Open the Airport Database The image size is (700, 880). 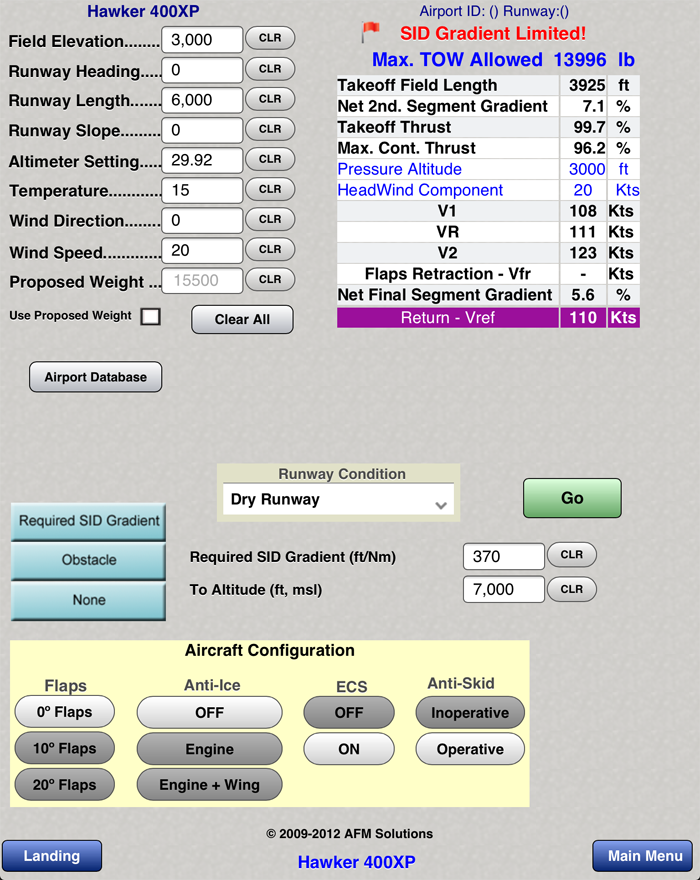click(95, 377)
